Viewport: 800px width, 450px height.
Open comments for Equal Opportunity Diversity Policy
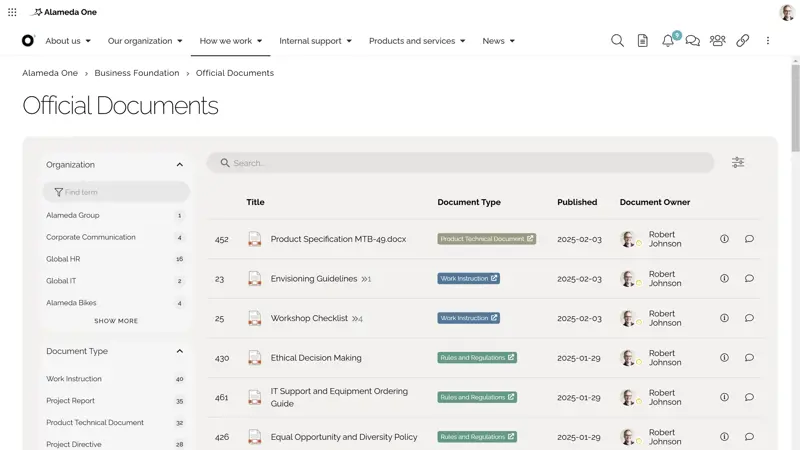tap(749, 437)
